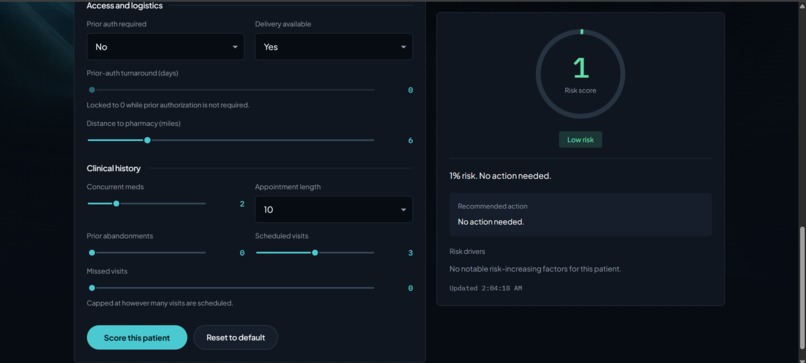
Task: Click the risk score gauge showing 1
Action: (580, 74)
